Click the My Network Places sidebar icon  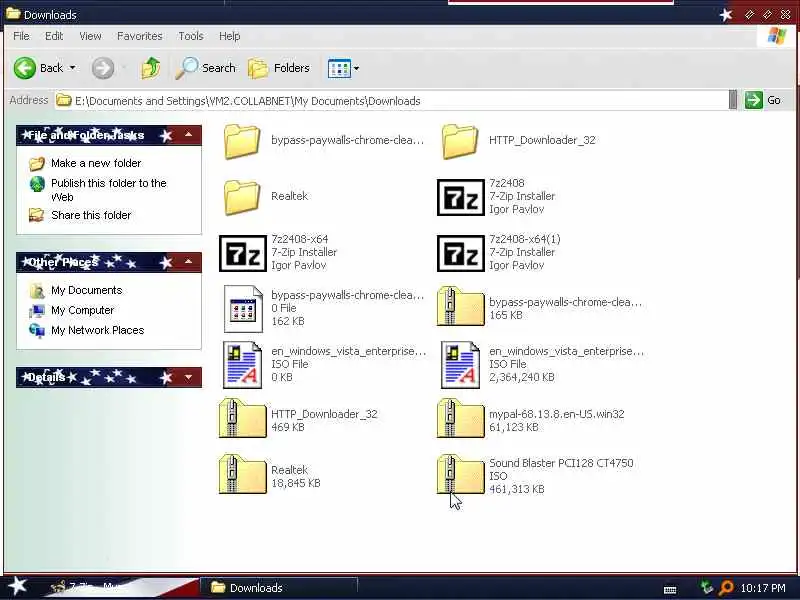pyautogui.click(x=37, y=331)
